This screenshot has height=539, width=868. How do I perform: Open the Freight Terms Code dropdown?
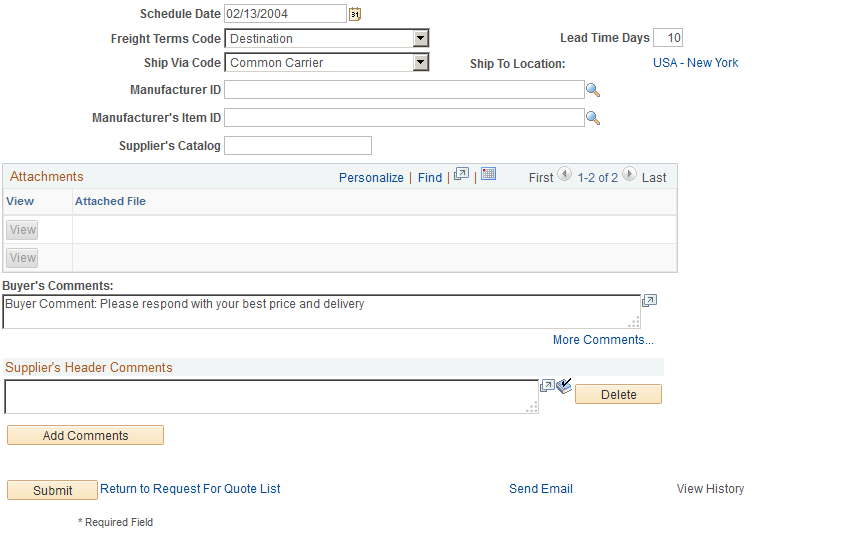(421, 38)
